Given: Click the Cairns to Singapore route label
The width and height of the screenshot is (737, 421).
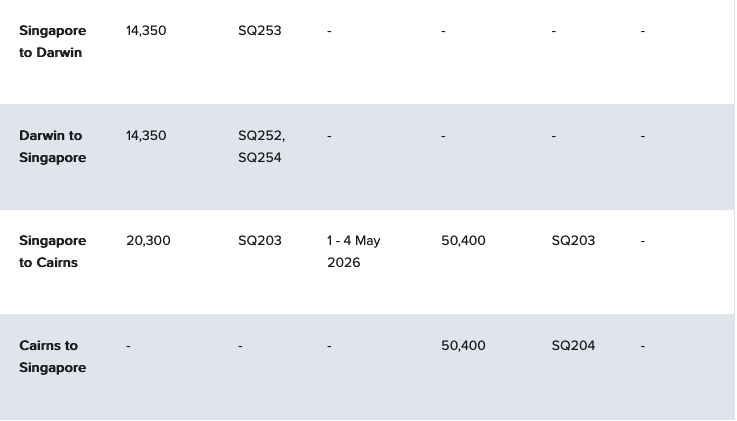Looking at the screenshot, I should [x=52, y=356].
